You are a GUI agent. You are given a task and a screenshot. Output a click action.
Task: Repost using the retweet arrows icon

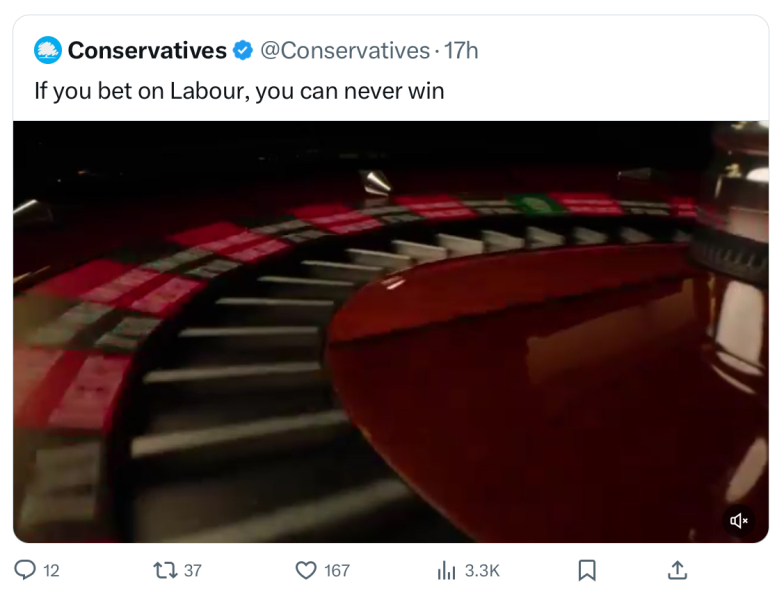click(163, 570)
